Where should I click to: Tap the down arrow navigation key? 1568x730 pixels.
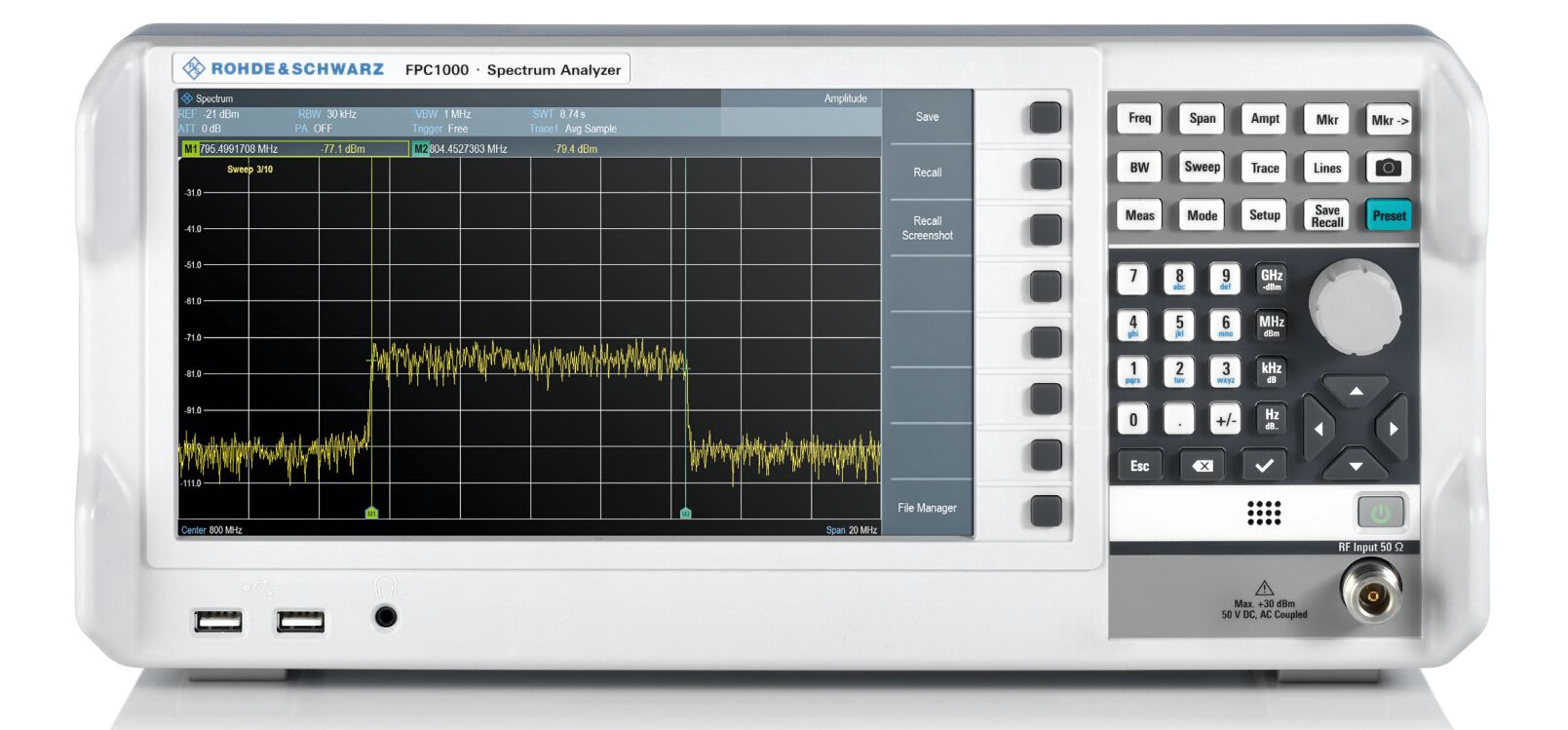[x=1356, y=465]
